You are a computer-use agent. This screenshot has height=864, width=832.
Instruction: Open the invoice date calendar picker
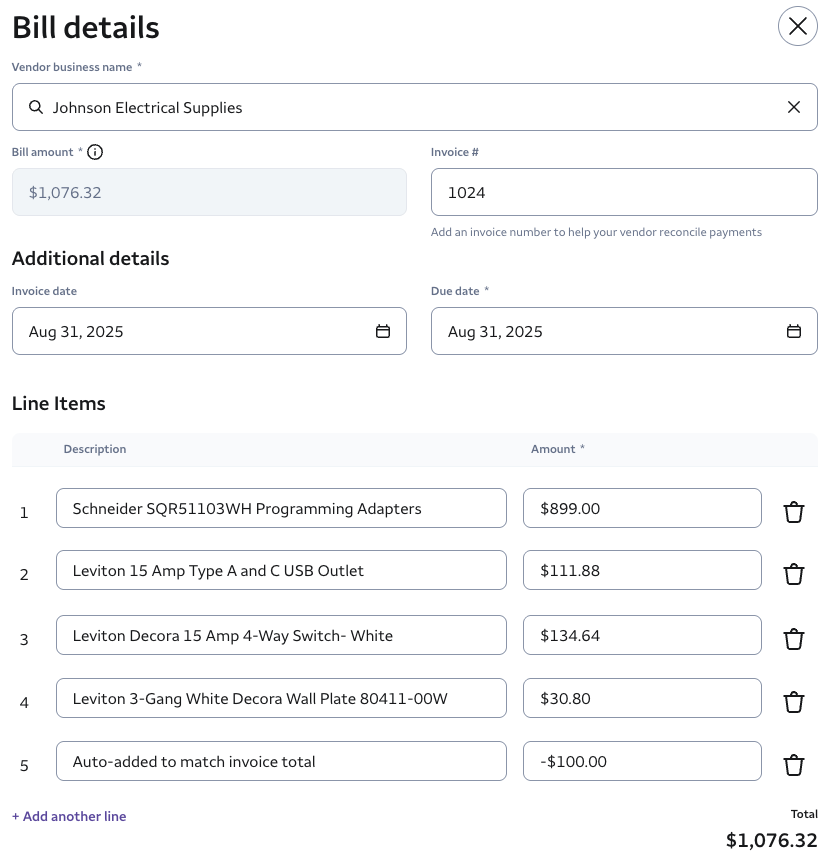pyautogui.click(x=382, y=331)
